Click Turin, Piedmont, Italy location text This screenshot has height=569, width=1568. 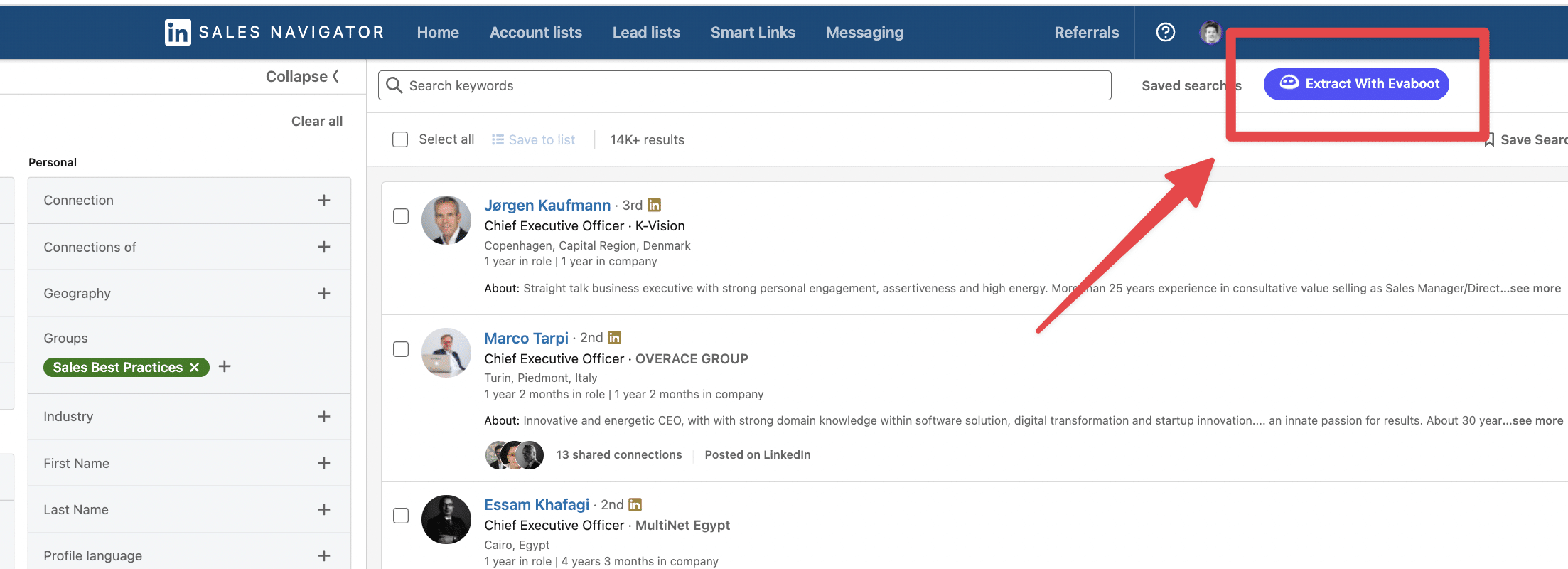540,378
